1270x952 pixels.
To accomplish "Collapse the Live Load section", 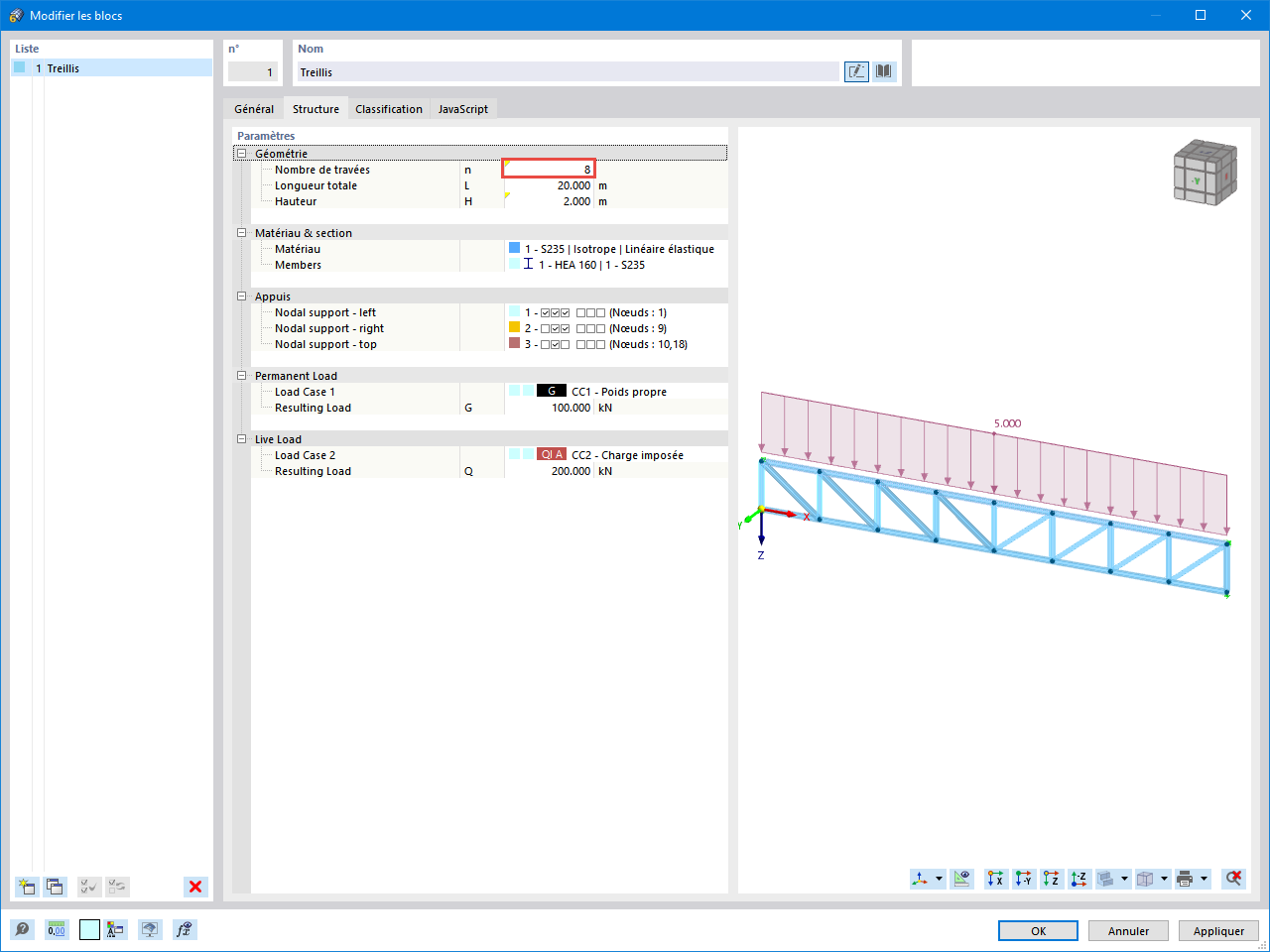I will tap(241, 439).
